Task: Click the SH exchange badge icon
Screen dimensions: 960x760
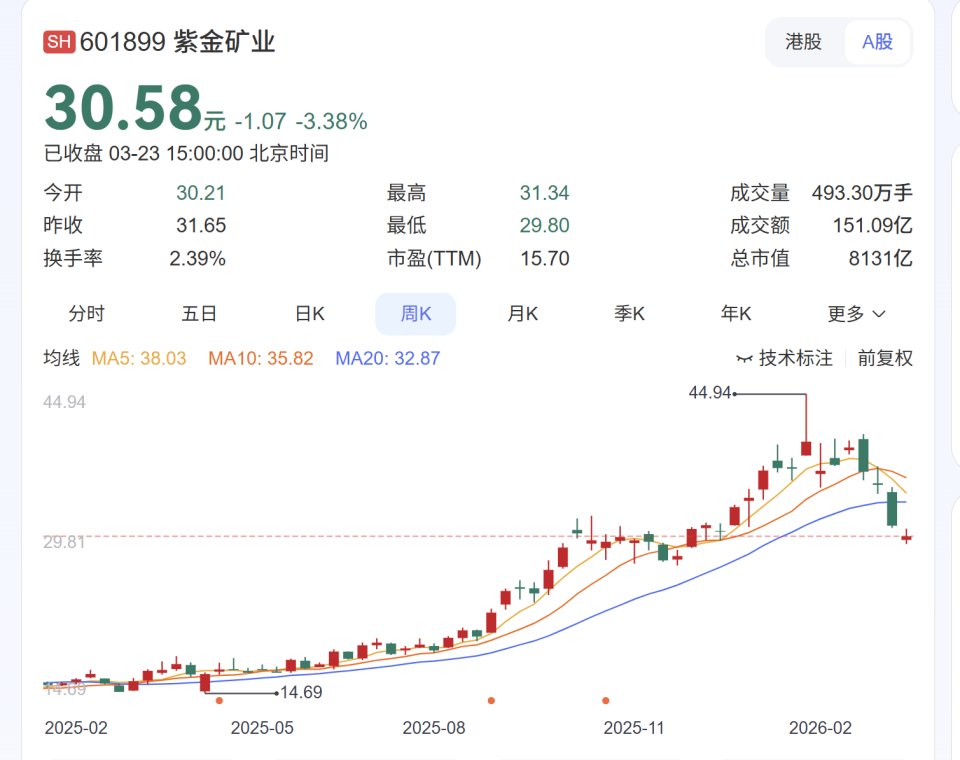Action: (x=59, y=42)
